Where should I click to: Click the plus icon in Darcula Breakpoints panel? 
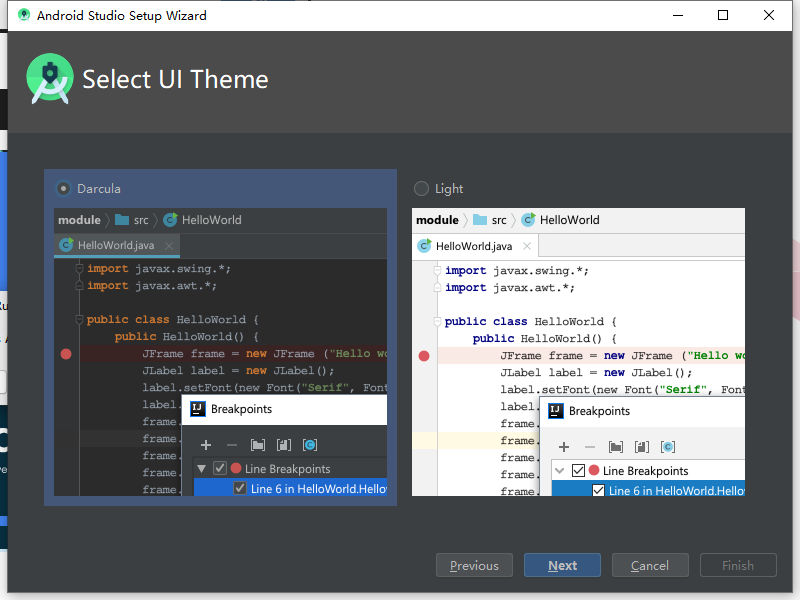click(206, 445)
